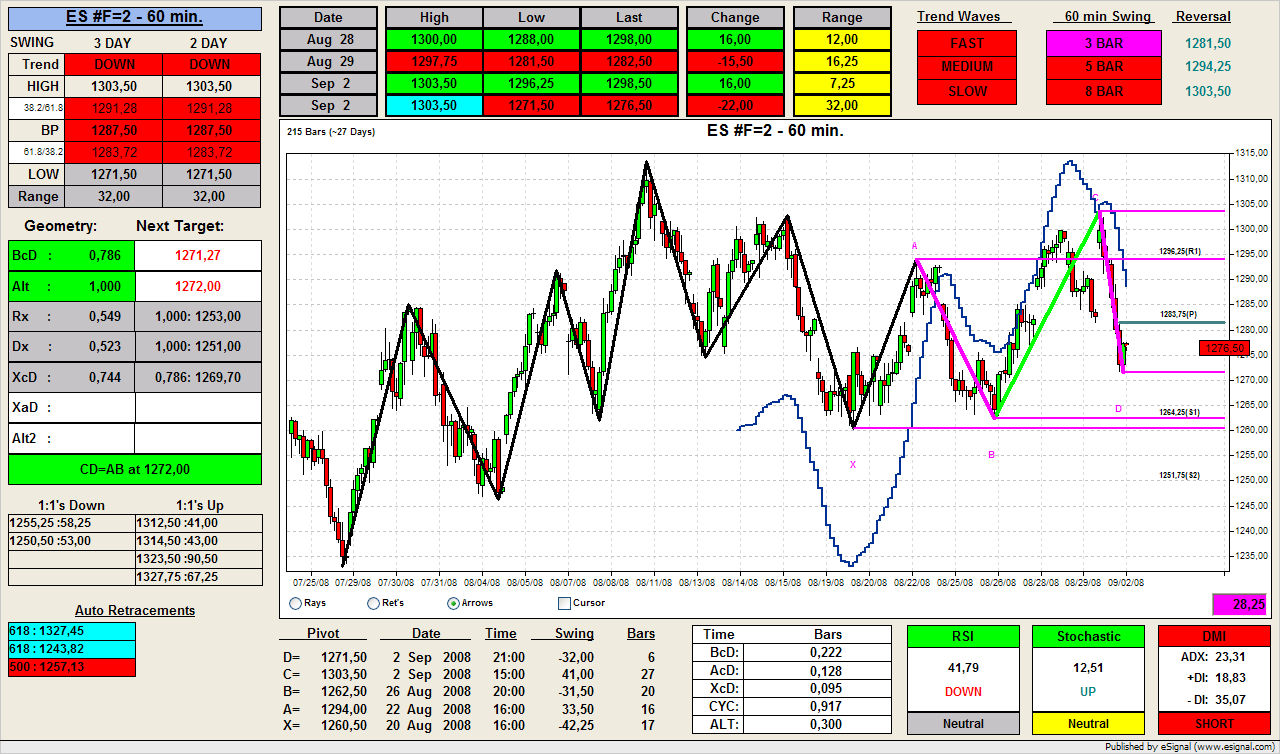Click the red DMI indicator header
1280x754 pixels.
click(1213, 636)
